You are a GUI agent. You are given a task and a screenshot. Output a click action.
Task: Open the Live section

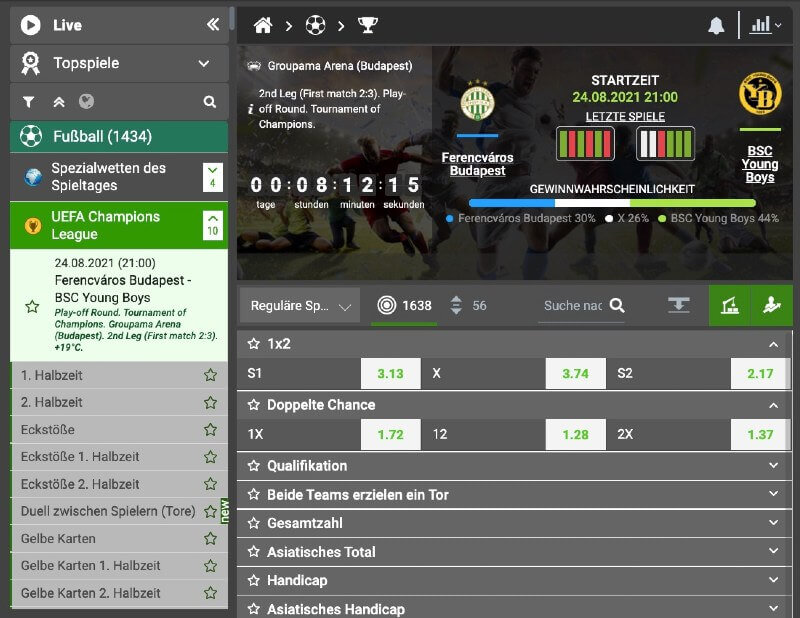(x=119, y=25)
